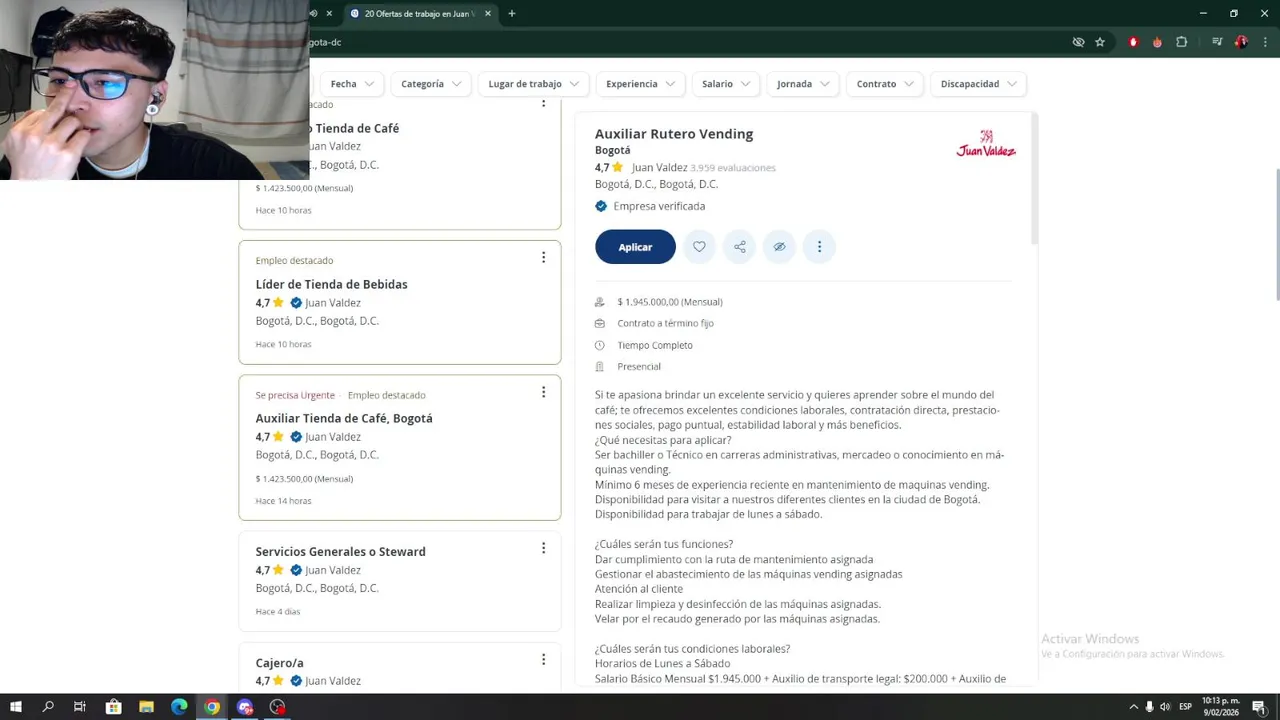The image size is (1280, 720).
Task: Open File Explorer from taskbar
Action: point(146,707)
